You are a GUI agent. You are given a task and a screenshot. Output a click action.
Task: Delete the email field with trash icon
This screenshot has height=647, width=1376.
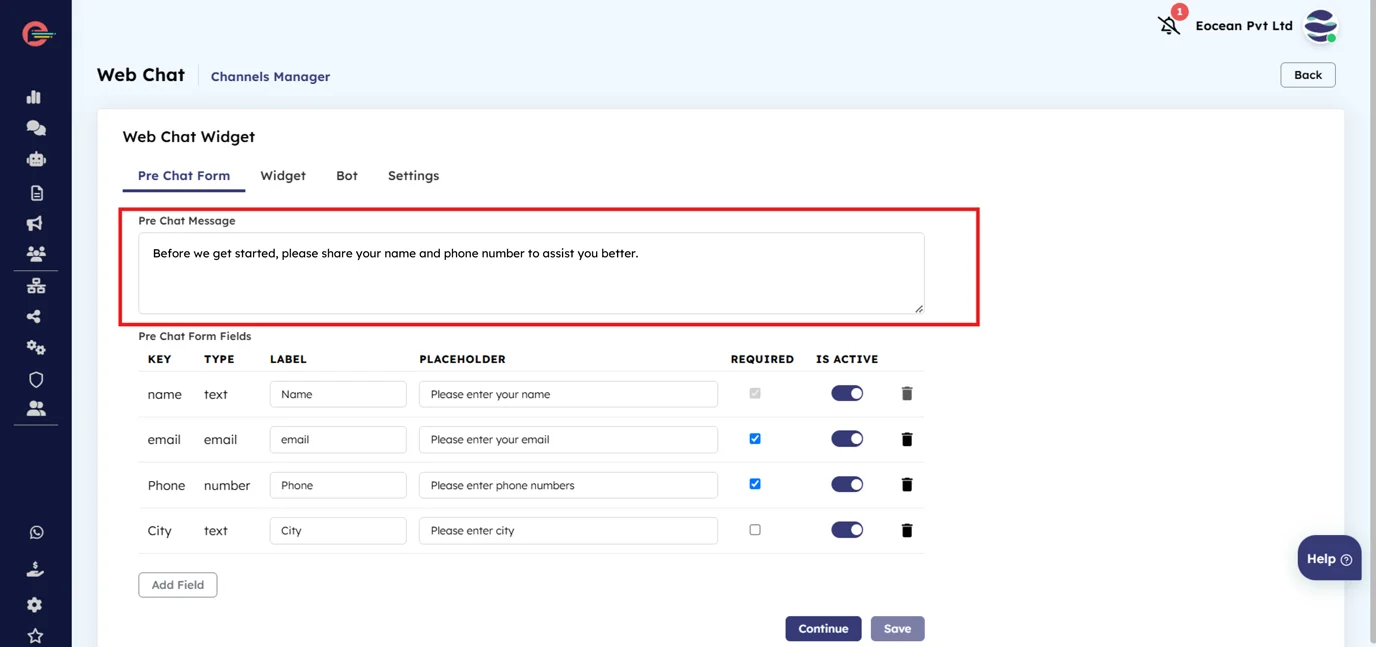pyautogui.click(x=907, y=439)
